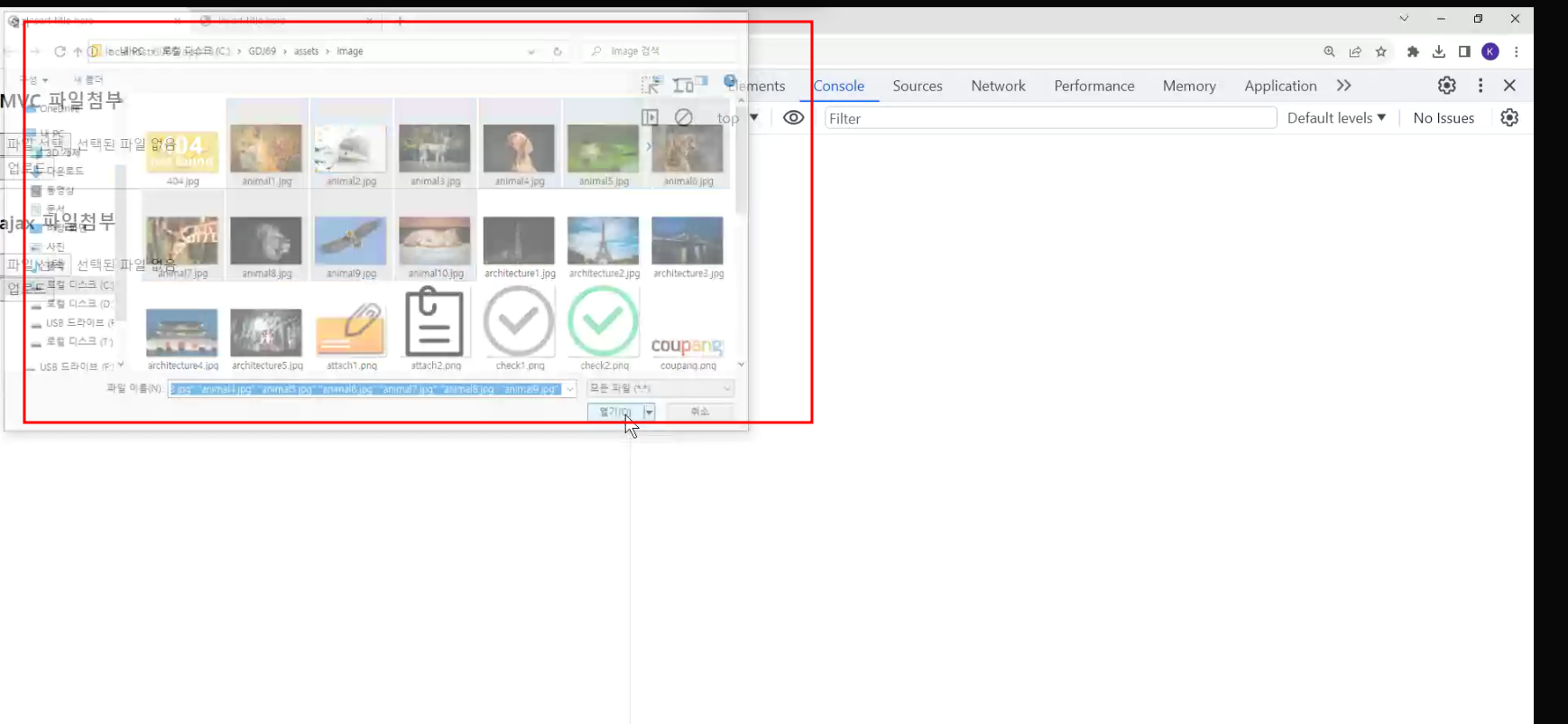Screen dimensions: 1568x724
Task: Open the DevTools customize kebab menu
Action: [1480, 86]
